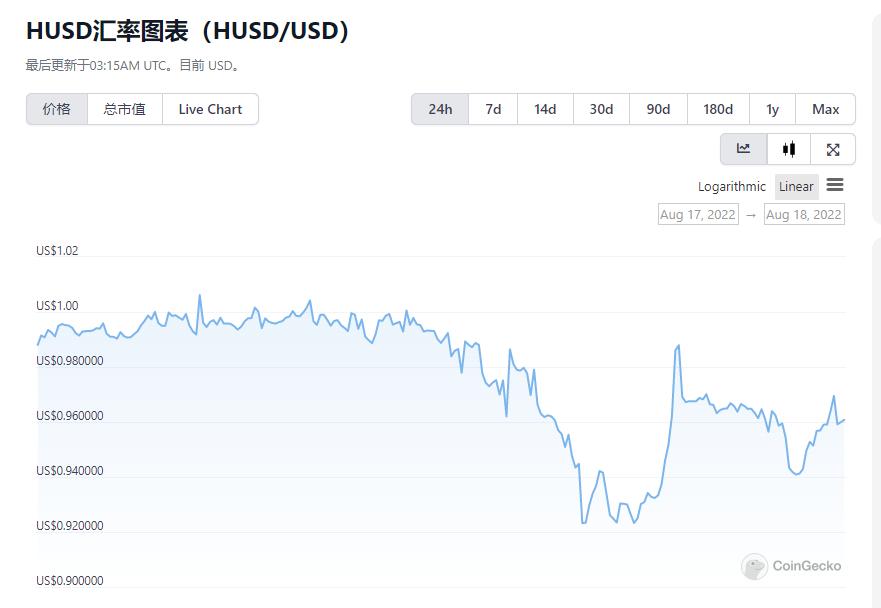The width and height of the screenshot is (881, 608).
Task: Select the 价格 price tab
Action: click(x=55, y=109)
